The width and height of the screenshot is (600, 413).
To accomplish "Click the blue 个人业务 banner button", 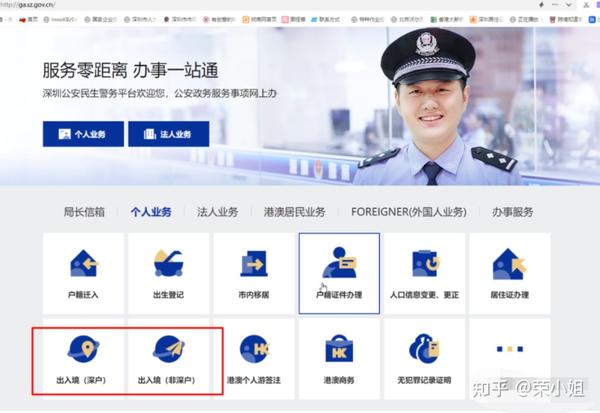I will point(83,134).
